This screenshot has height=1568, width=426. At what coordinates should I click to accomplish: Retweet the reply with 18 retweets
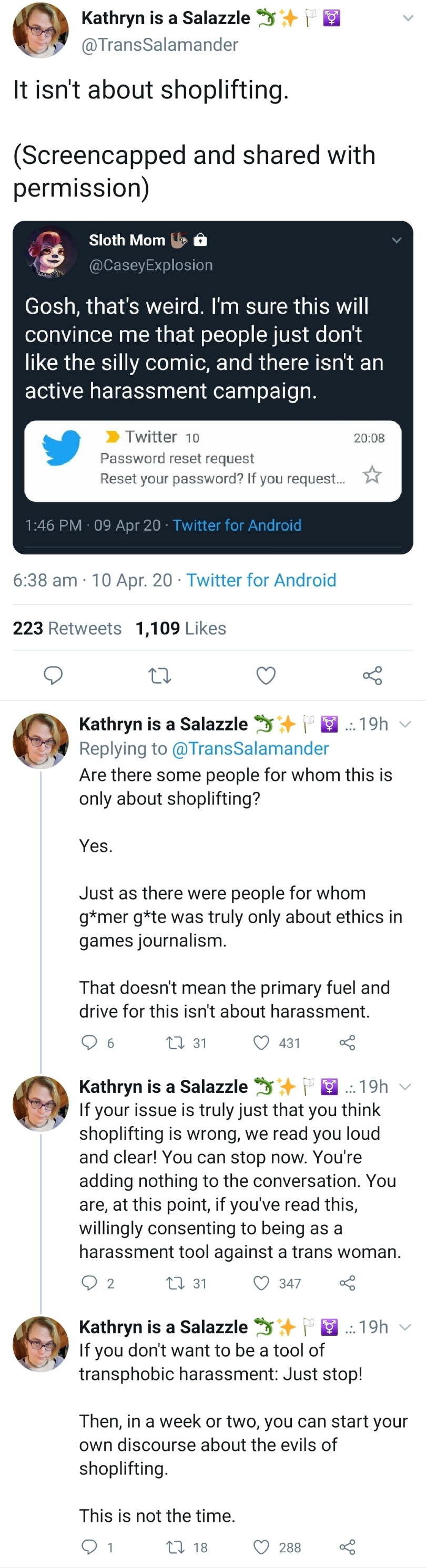click(176, 1546)
